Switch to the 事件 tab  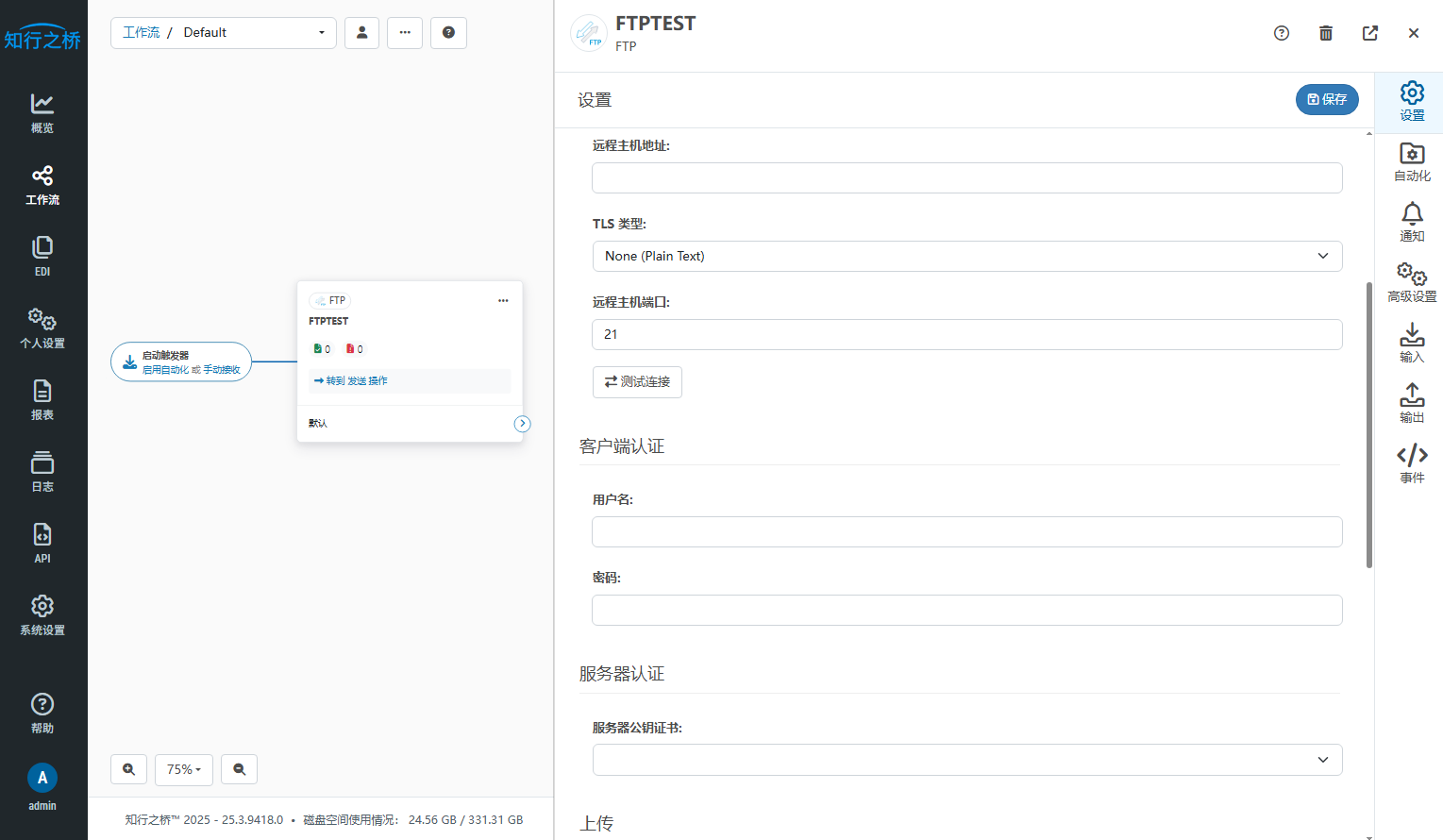[x=1411, y=463]
